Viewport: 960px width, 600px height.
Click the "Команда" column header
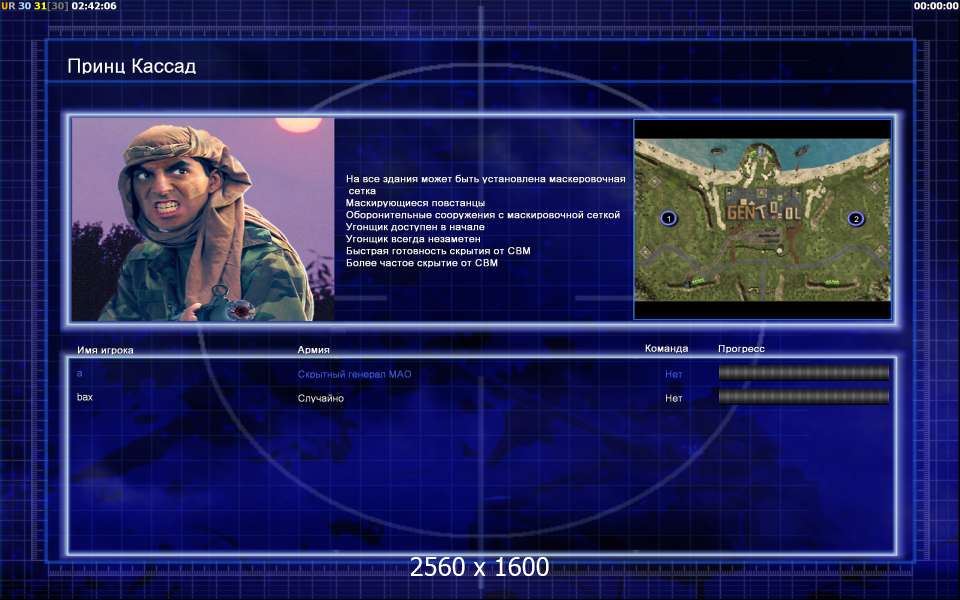[666, 348]
